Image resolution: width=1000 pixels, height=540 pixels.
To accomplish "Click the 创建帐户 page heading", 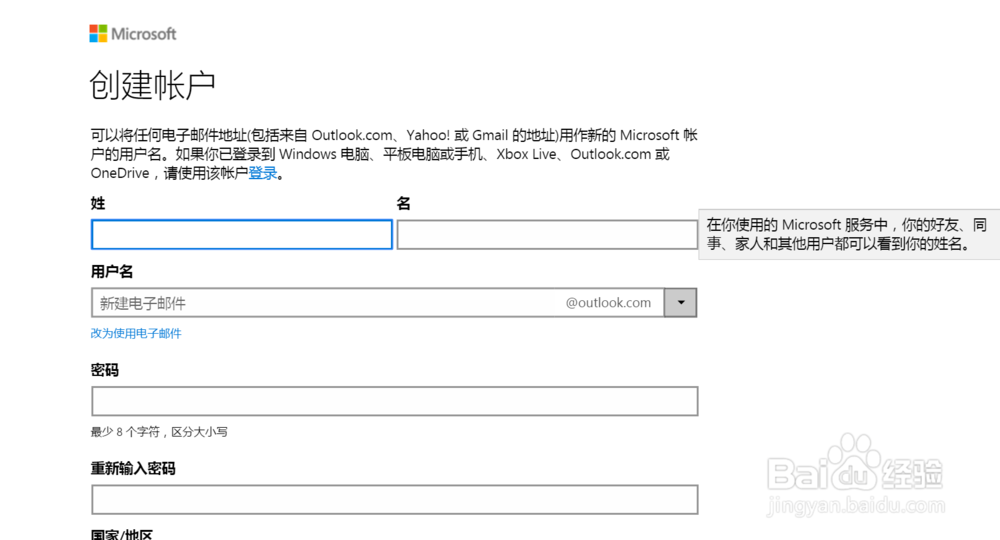I will pyautogui.click(x=152, y=85).
